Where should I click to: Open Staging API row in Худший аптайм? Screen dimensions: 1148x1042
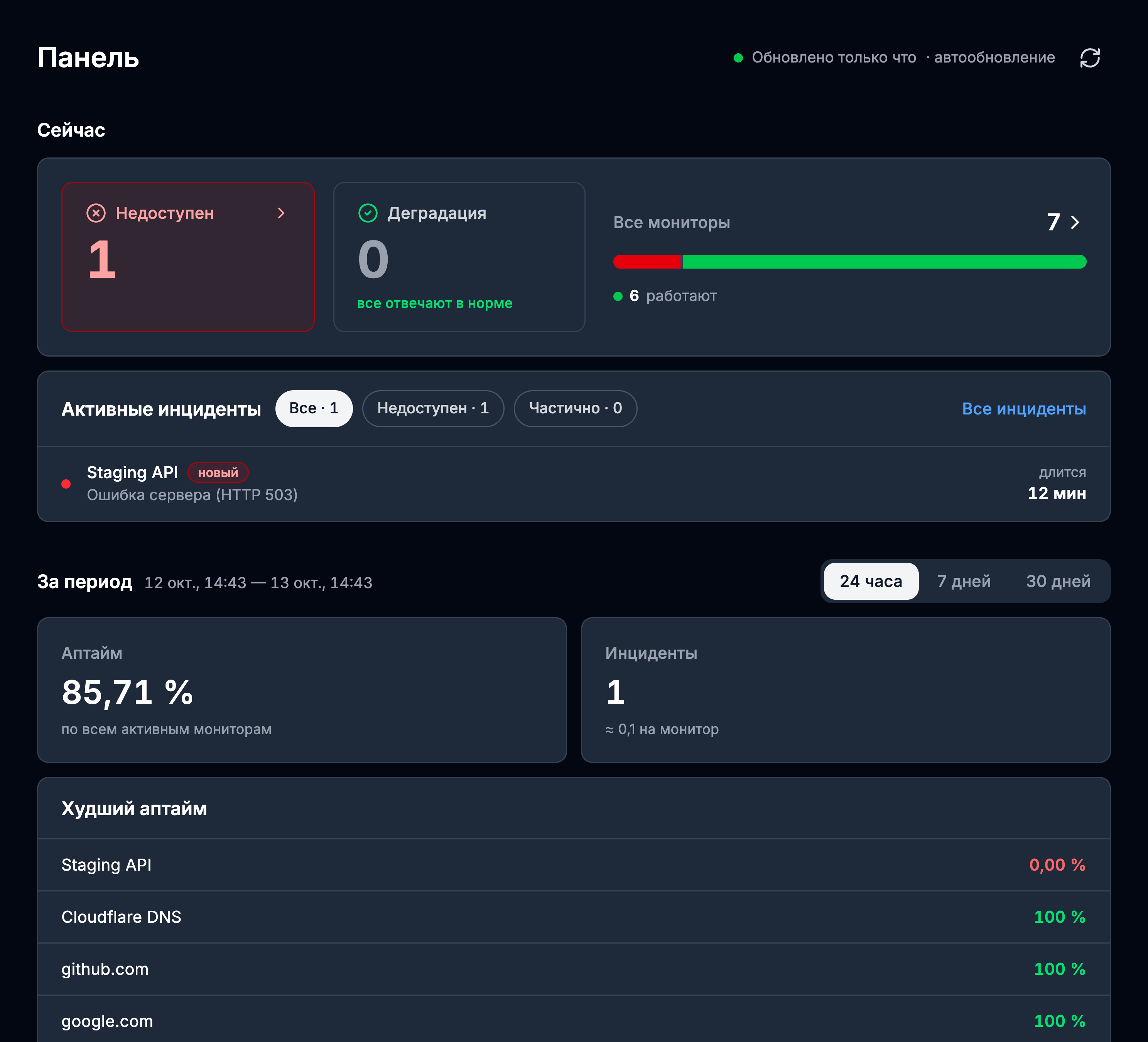click(574, 865)
